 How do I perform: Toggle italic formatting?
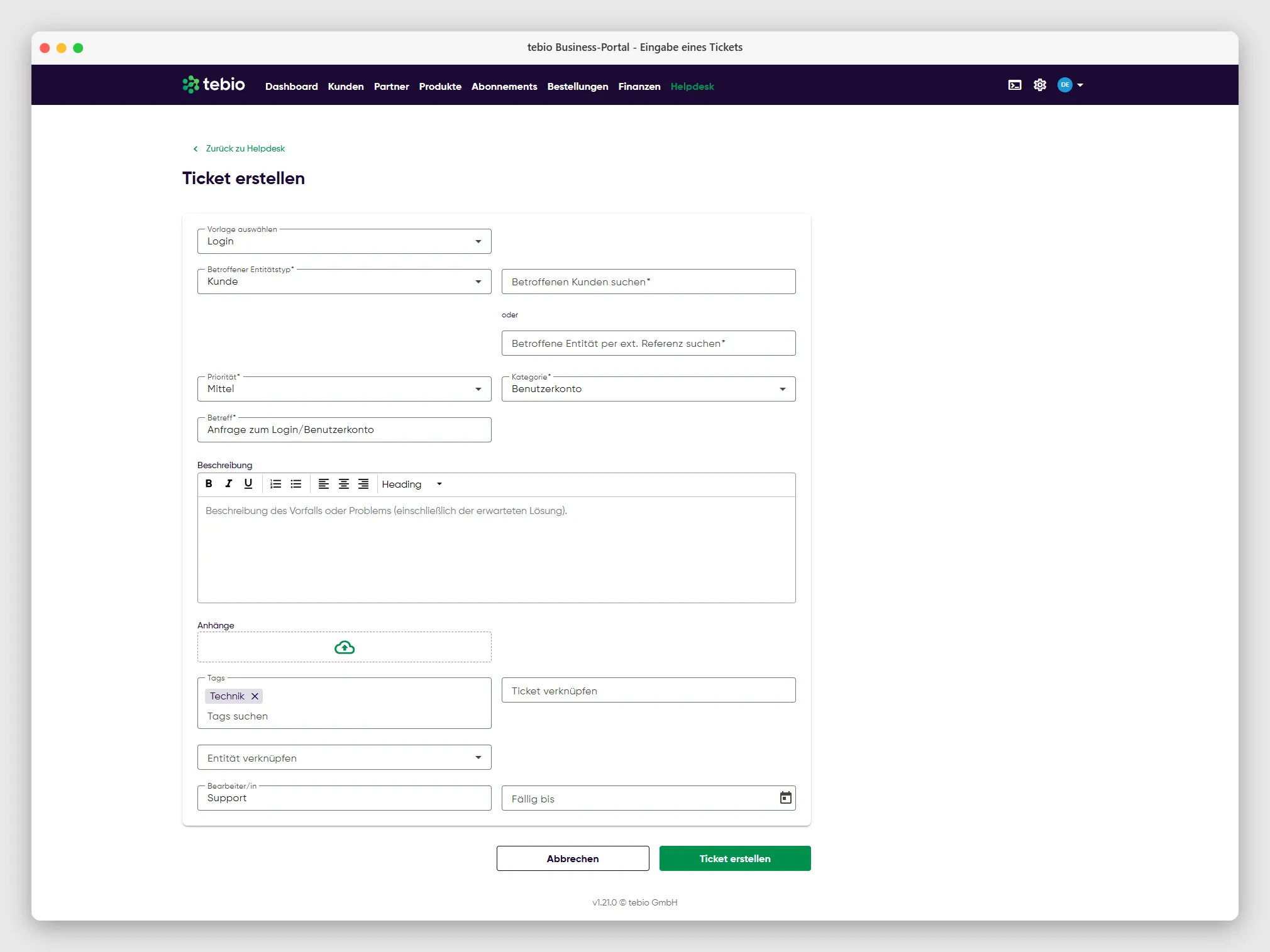click(x=229, y=484)
